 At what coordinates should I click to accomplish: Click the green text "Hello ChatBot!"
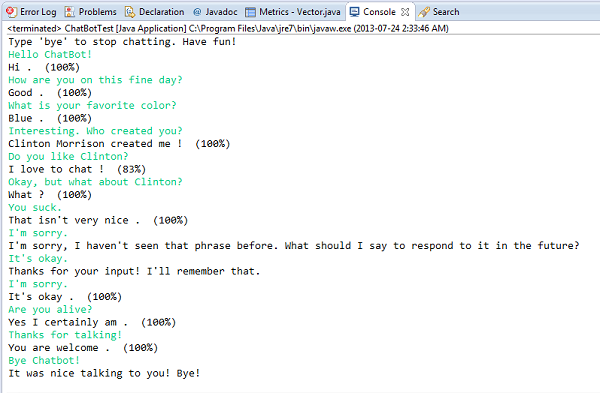coord(50,54)
